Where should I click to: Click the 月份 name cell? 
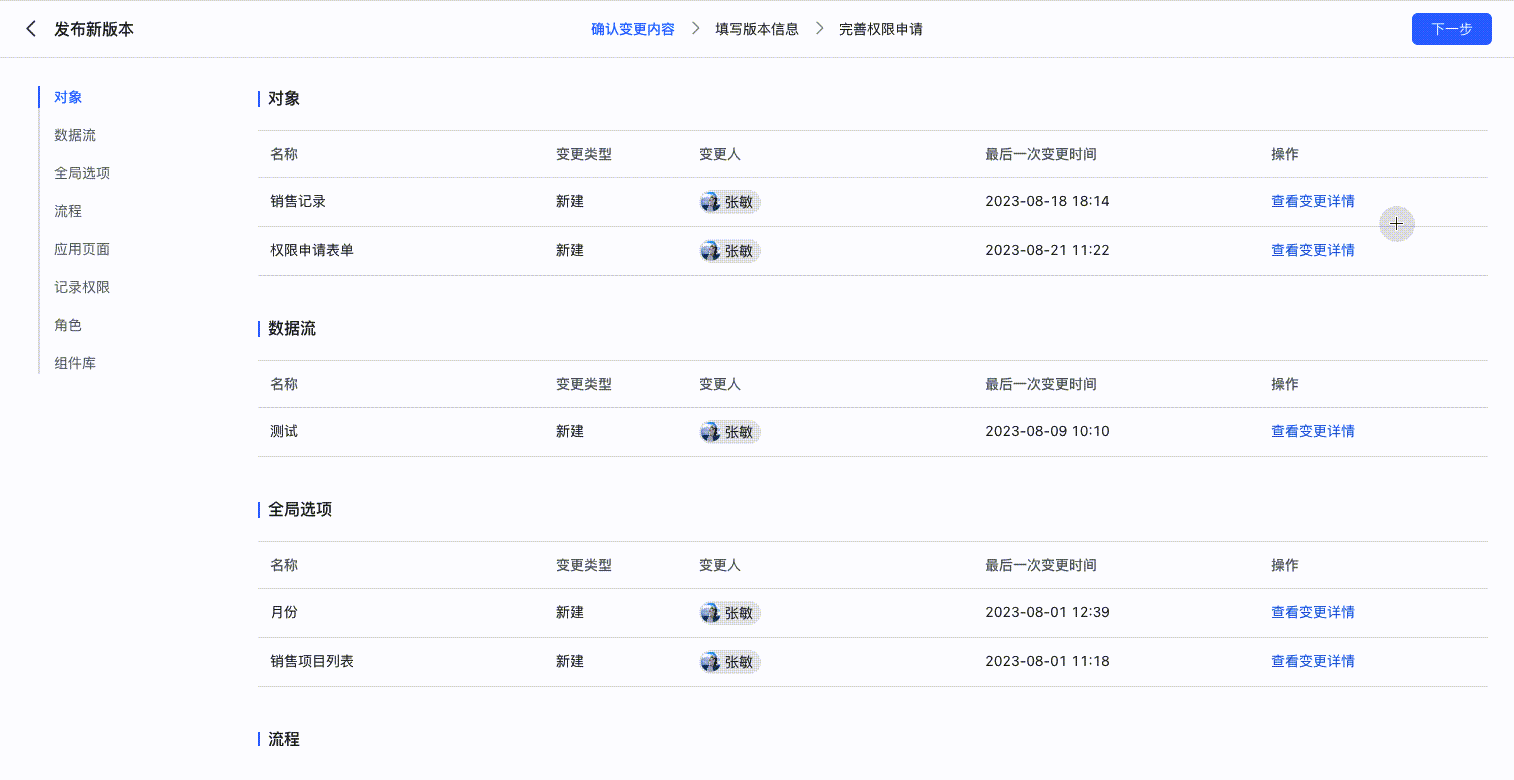tap(284, 612)
